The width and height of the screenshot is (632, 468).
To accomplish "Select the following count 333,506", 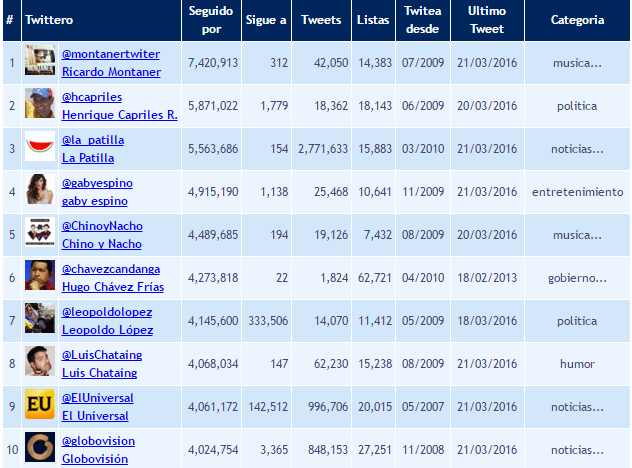I will pyautogui.click(x=268, y=321).
